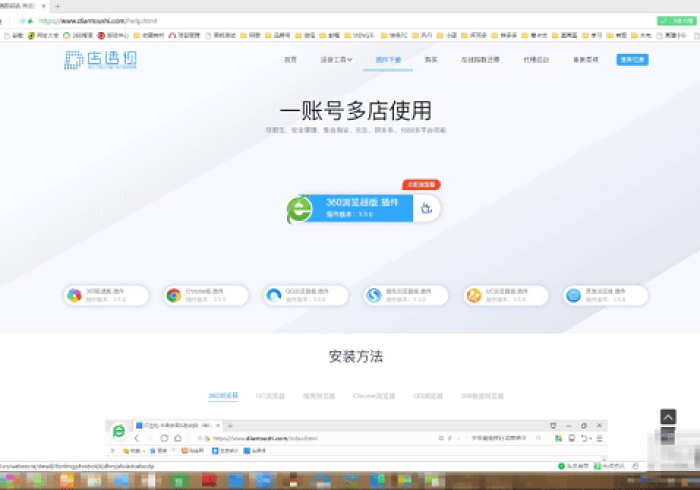Open a new browser tab with plus
Viewport: 700px width, 490px height.
pos(57,6)
